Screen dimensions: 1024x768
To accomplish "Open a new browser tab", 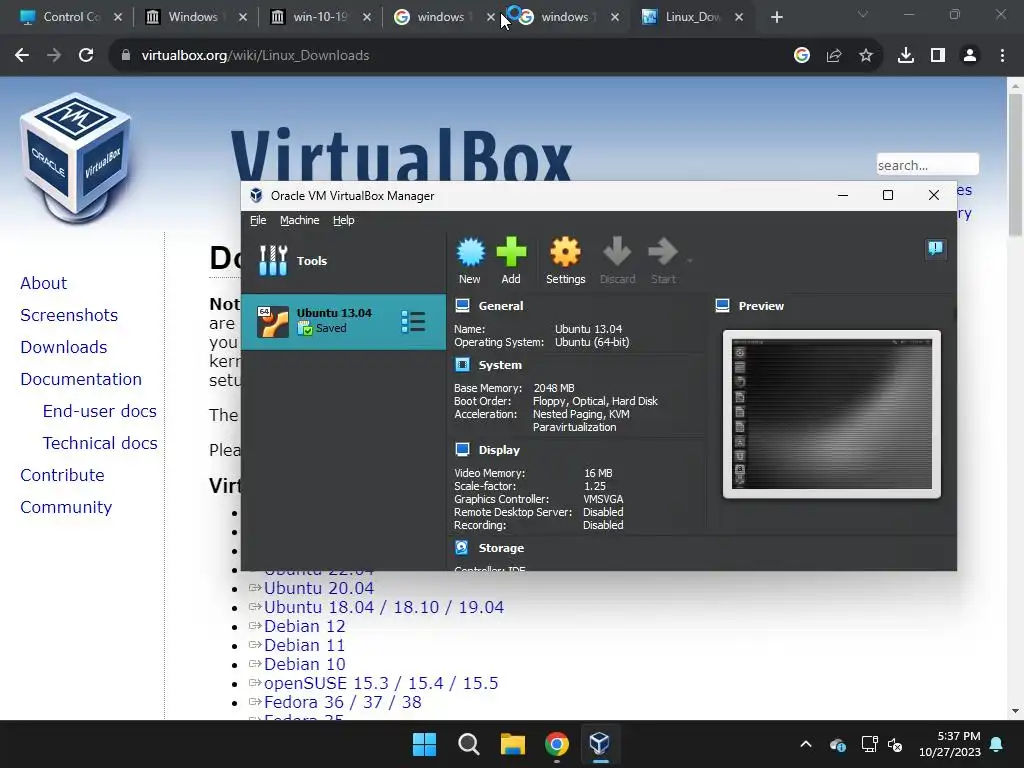I will [776, 17].
